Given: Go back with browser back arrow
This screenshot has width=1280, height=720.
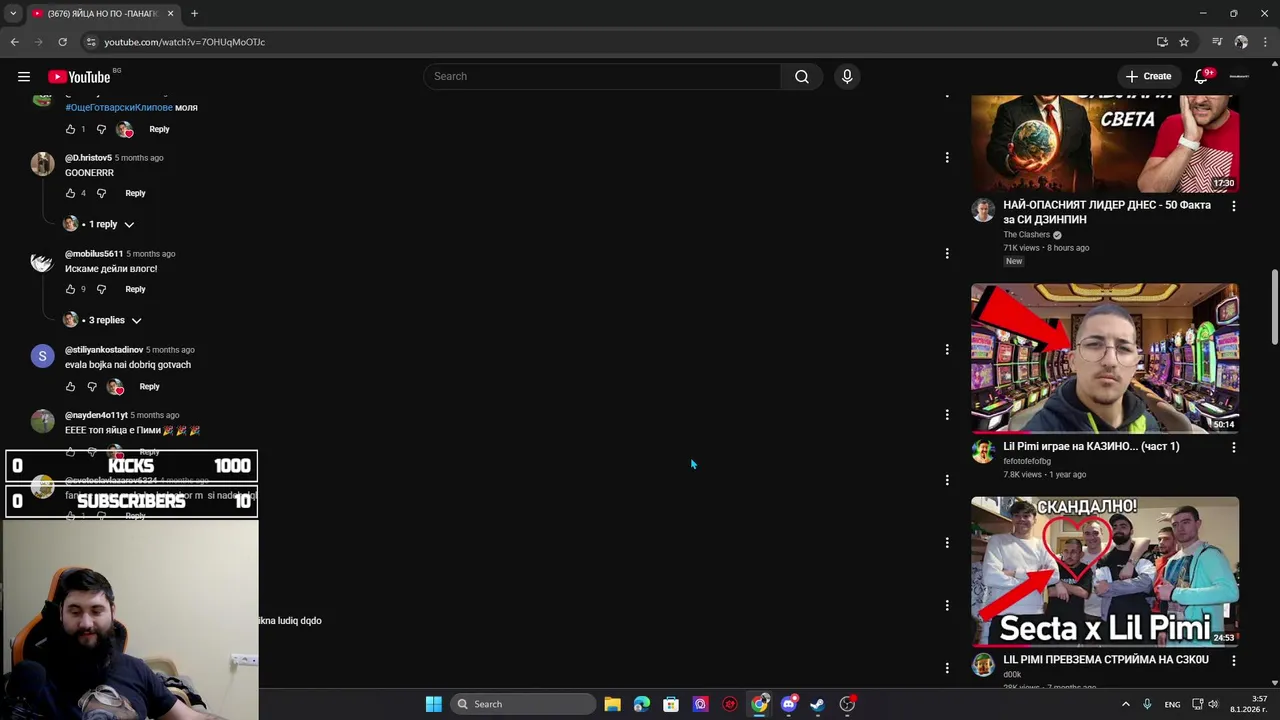Looking at the screenshot, I should (x=15, y=42).
